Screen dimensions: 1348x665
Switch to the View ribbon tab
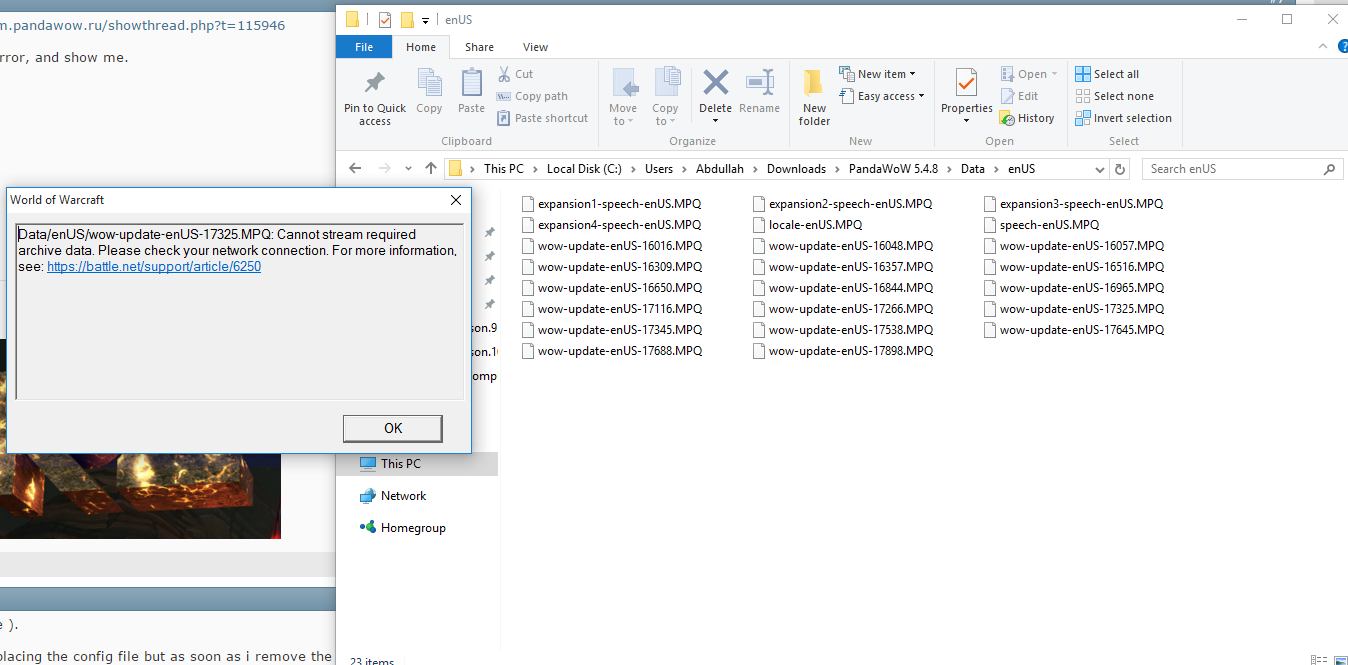point(535,47)
